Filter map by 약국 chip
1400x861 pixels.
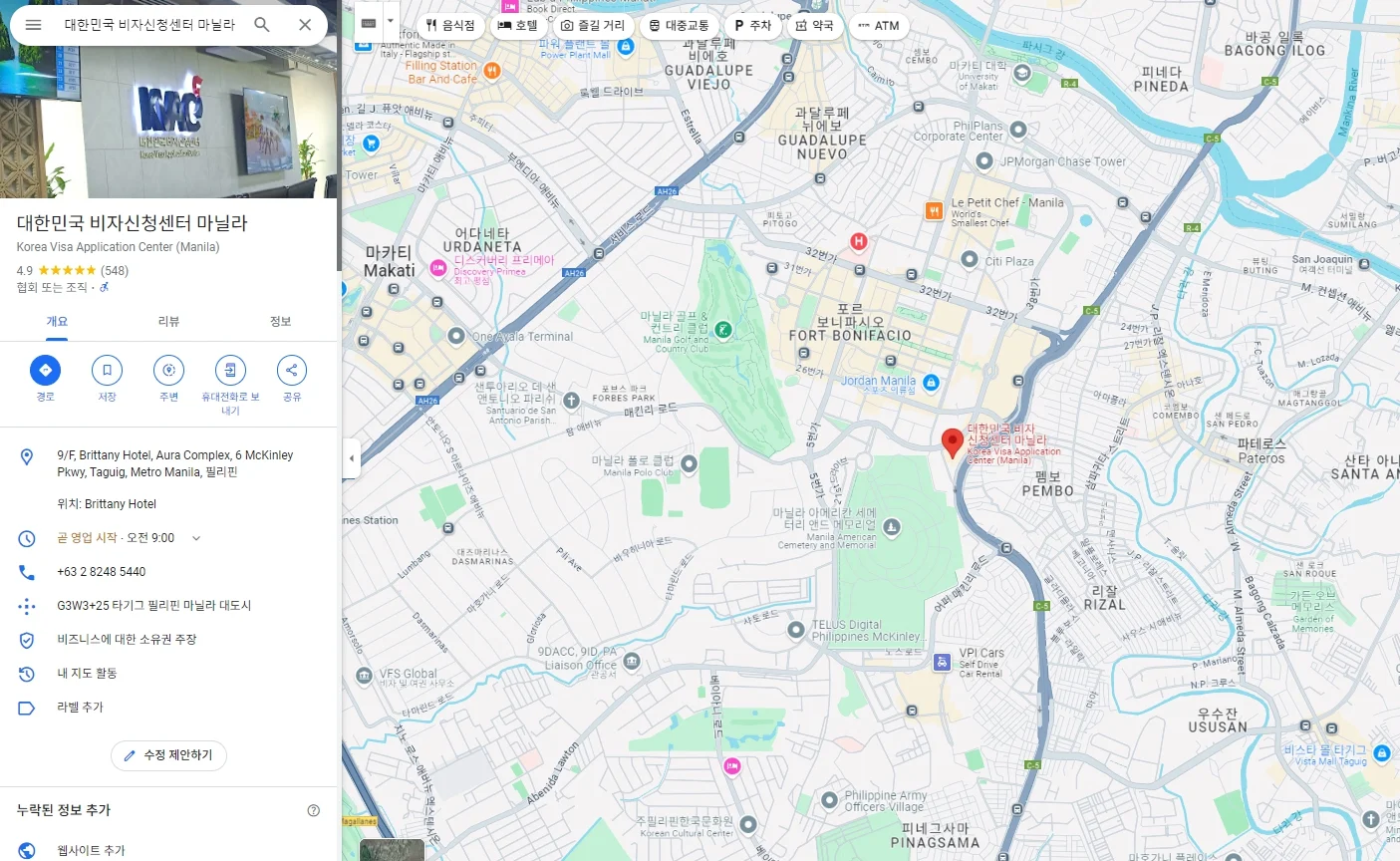tap(815, 25)
